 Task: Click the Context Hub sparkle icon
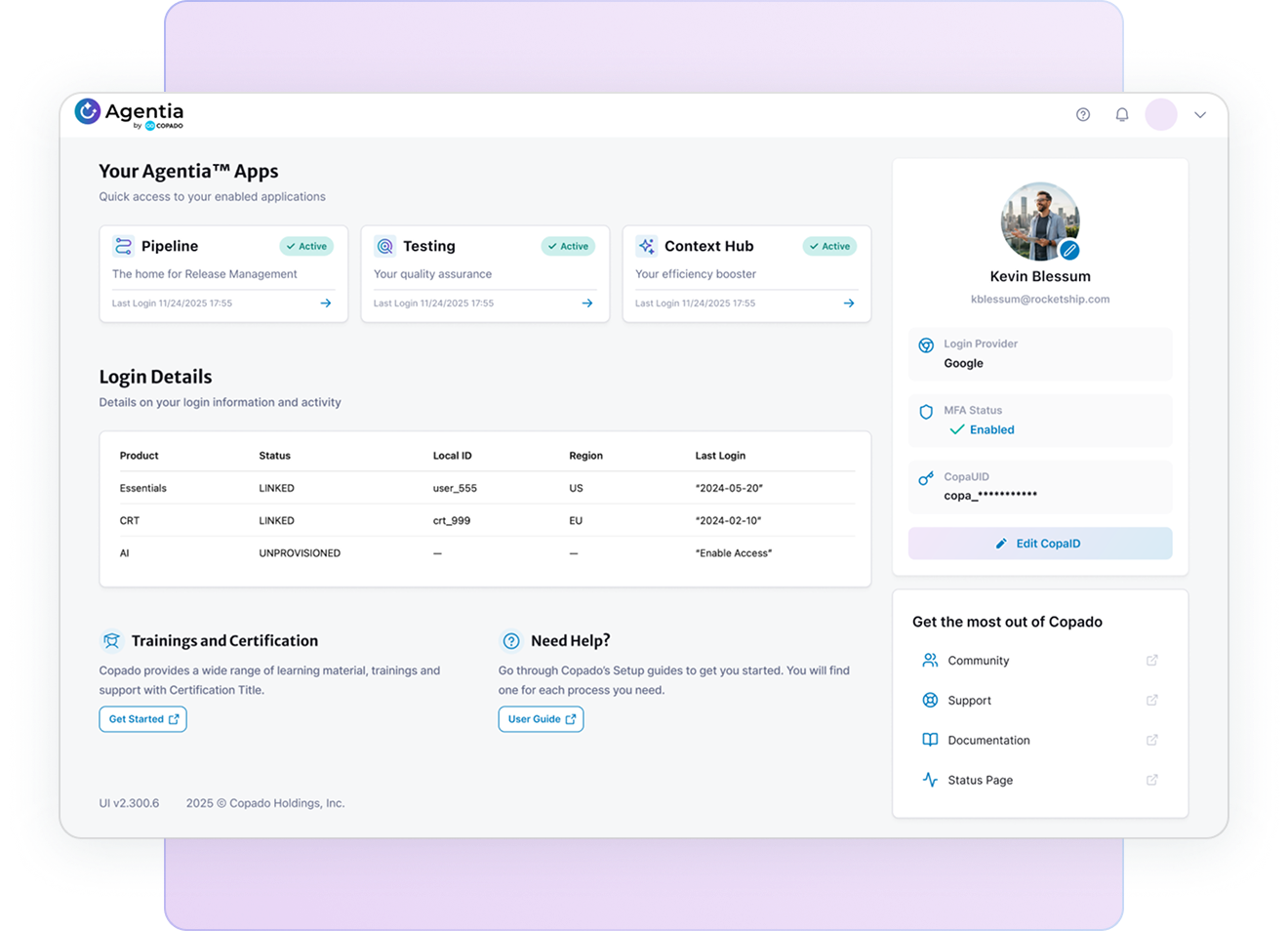click(x=646, y=246)
